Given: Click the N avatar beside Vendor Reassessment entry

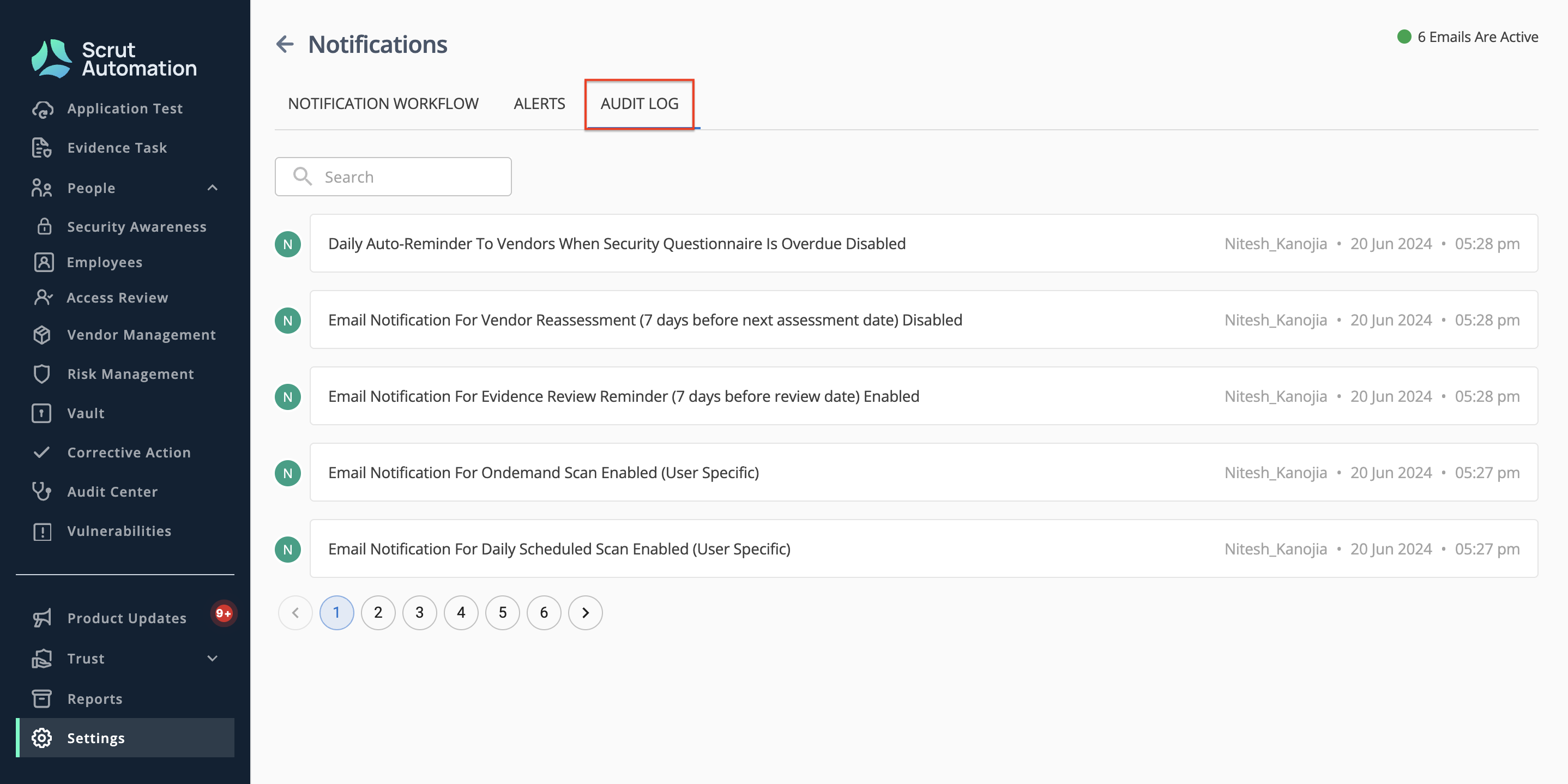Looking at the screenshot, I should coord(288,321).
